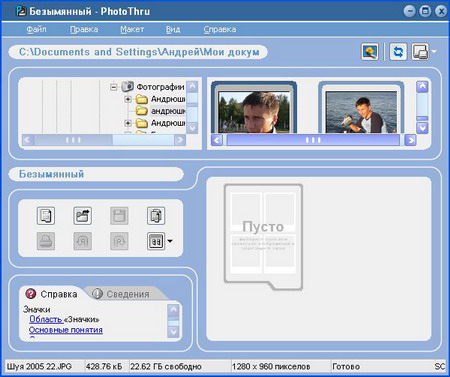Select the close-up face photo thumbnail

254,108
